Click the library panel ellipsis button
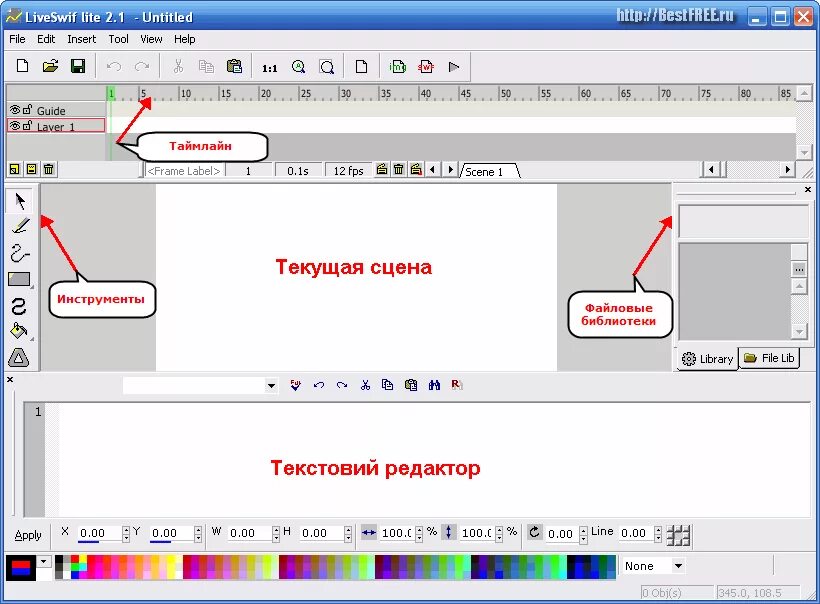The width and height of the screenshot is (820, 604). [799, 269]
